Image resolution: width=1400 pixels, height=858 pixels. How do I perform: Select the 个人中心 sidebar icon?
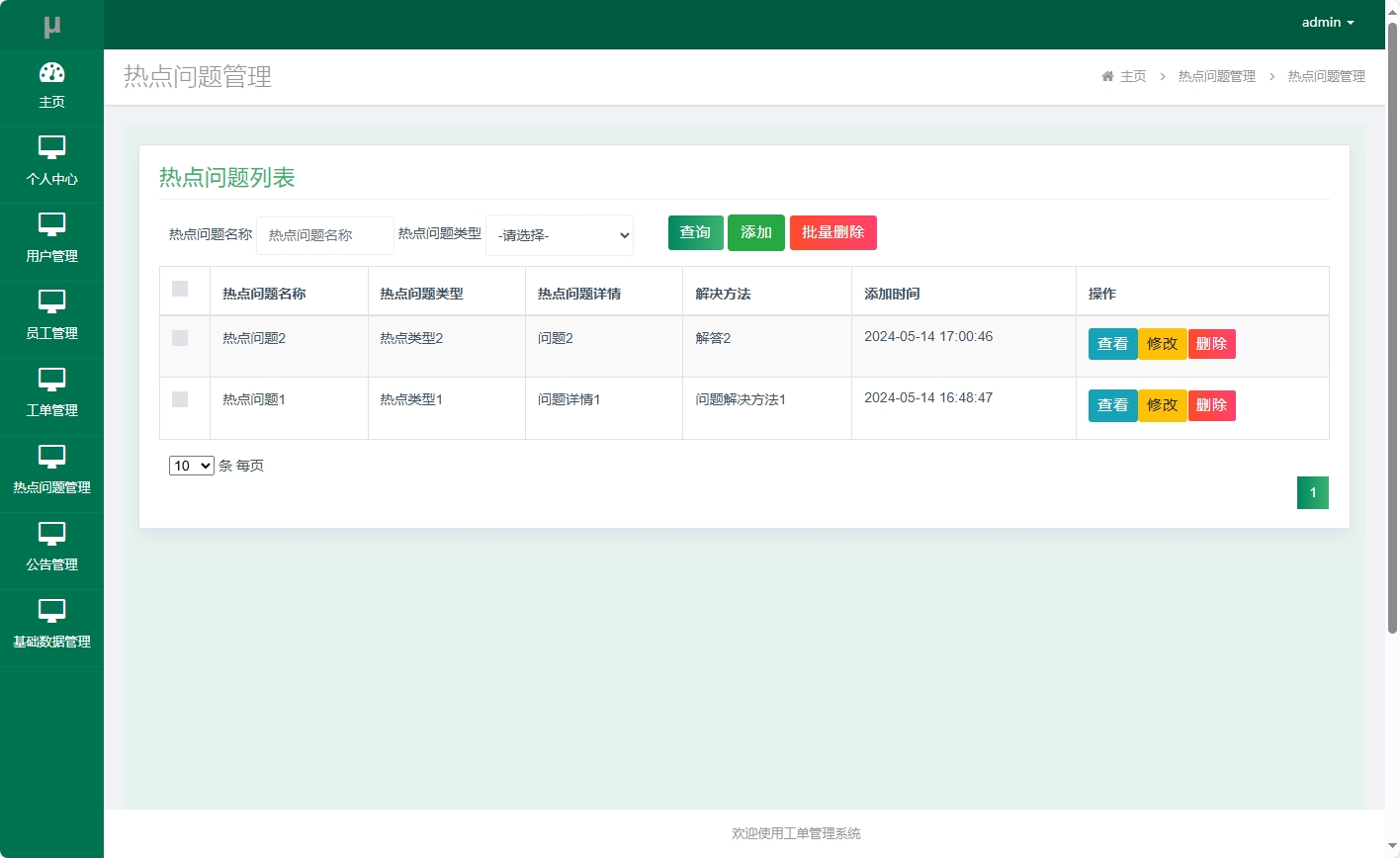pos(51,148)
